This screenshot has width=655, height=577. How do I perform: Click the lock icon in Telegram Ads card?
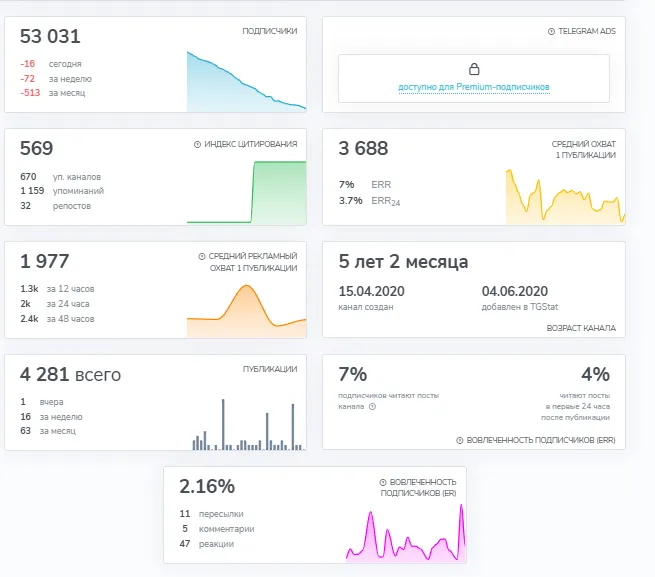coord(474,69)
